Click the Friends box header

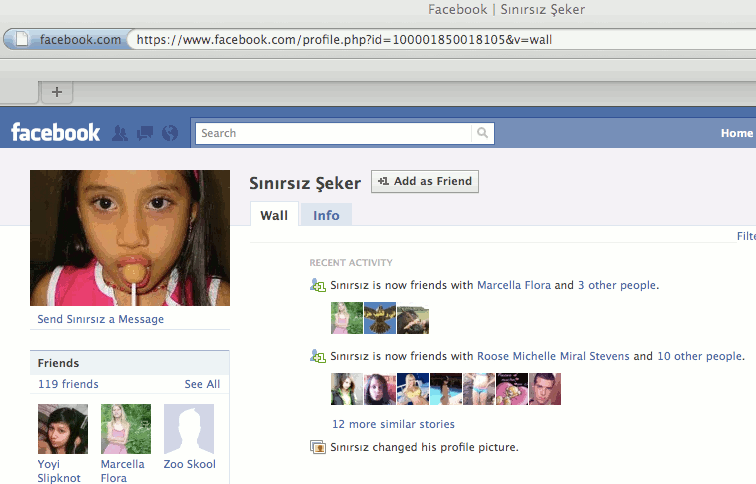(x=130, y=363)
